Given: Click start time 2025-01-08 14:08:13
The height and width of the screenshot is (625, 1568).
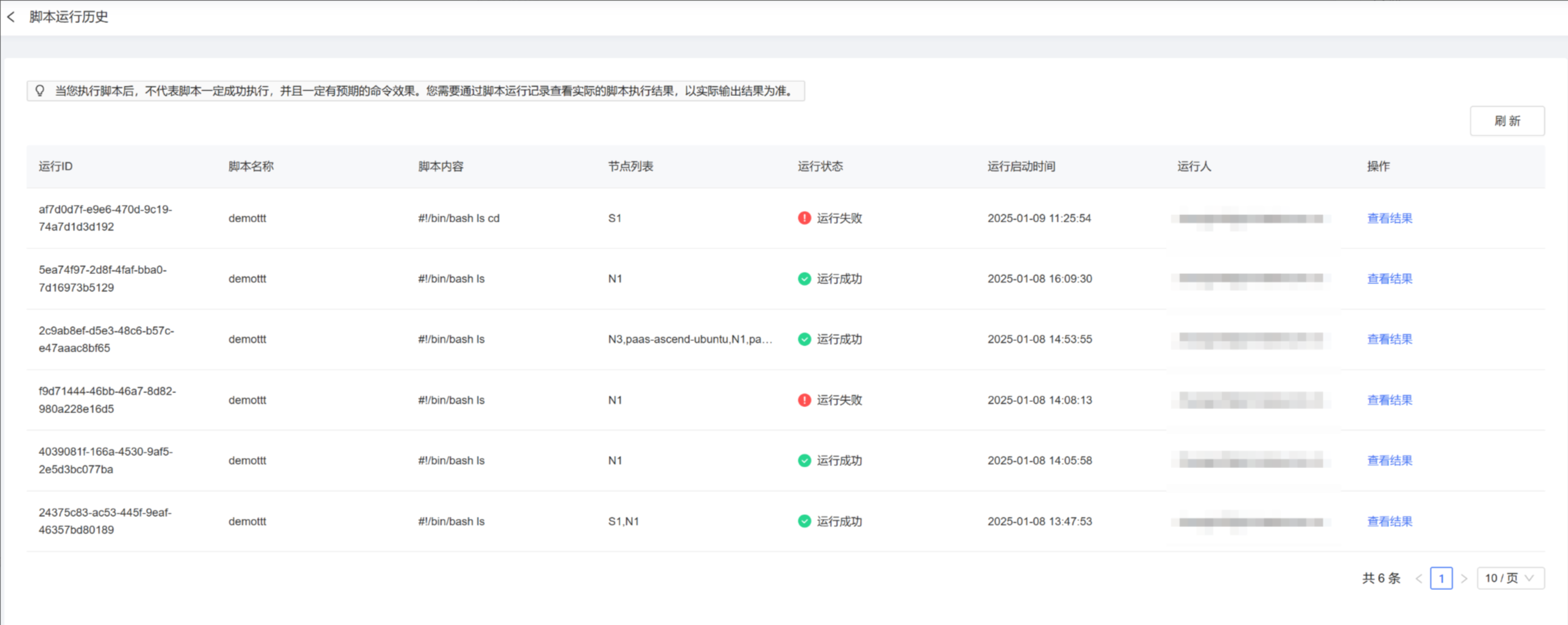Looking at the screenshot, I should [x=1040, y=400].
